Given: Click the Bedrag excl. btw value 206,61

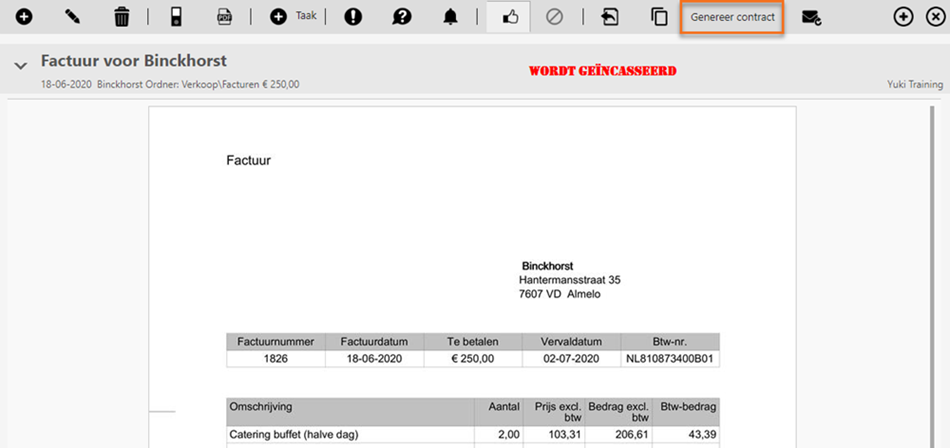Looking at the screenshot, I should point(632,435).
